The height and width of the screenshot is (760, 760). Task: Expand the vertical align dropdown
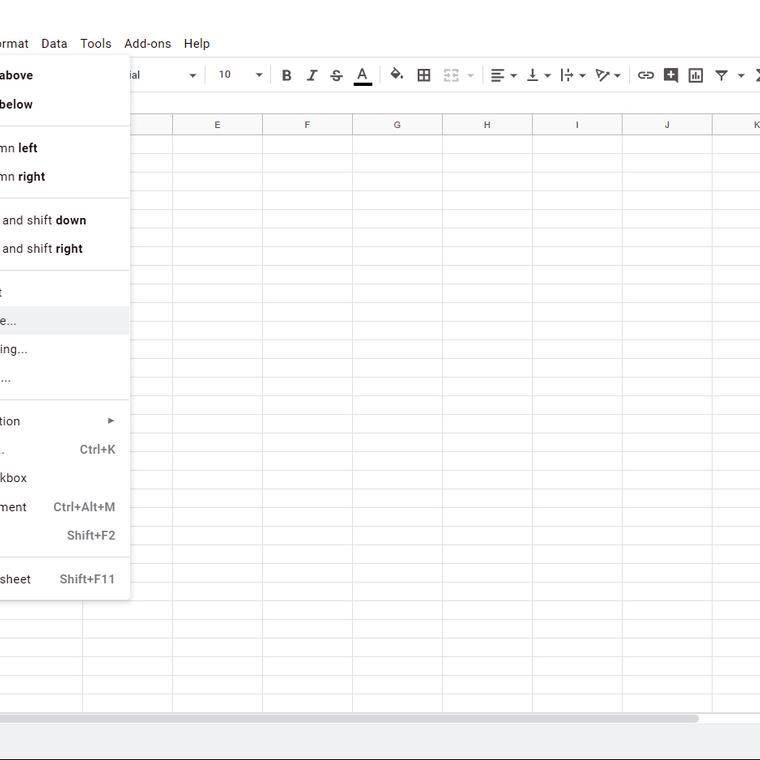[538, 75]
